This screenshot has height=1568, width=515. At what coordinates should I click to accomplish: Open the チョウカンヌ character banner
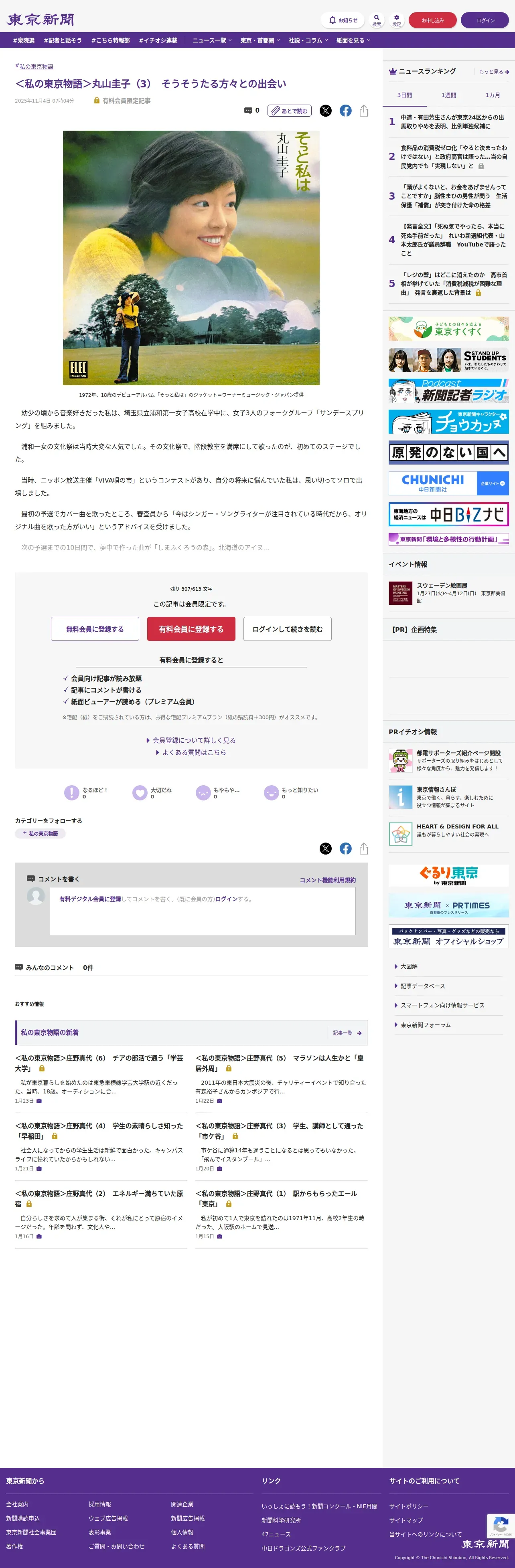click(x=448, y=421)
